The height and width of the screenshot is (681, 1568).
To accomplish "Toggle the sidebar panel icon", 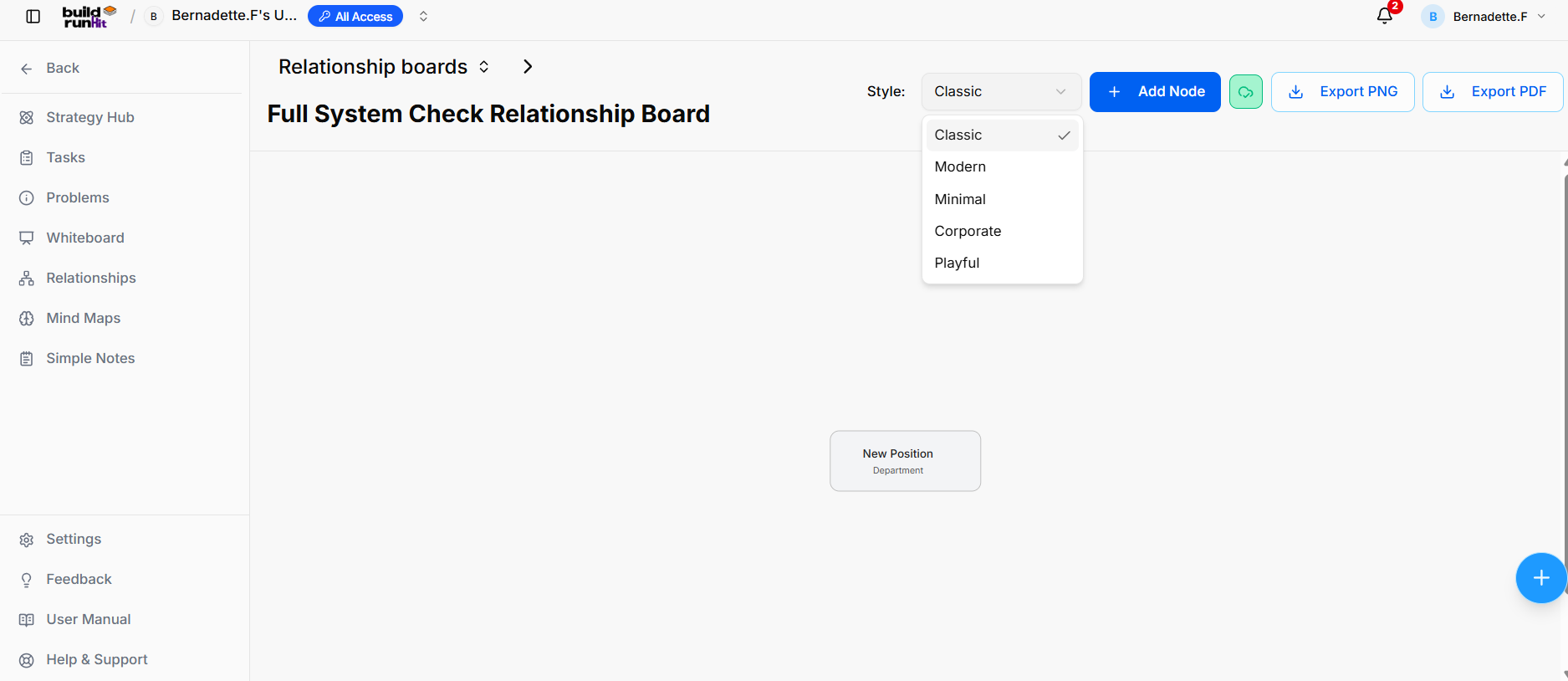I will [x=33, y=17].
